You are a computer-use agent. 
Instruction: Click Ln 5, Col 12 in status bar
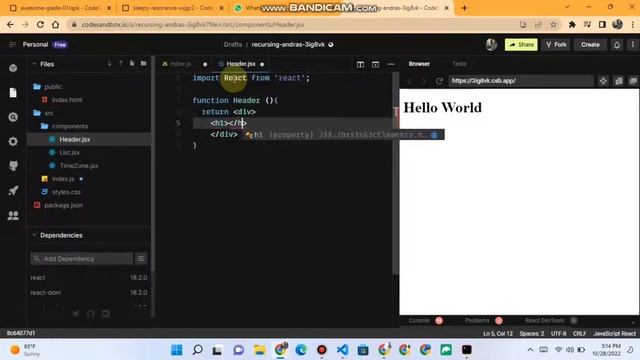point(498,333)
